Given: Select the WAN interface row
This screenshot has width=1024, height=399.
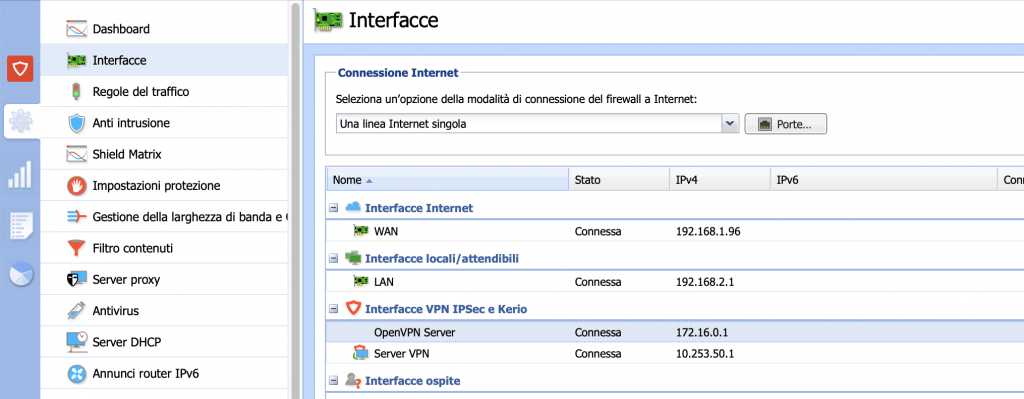Looking at the screenshot, I should [675, 231].
